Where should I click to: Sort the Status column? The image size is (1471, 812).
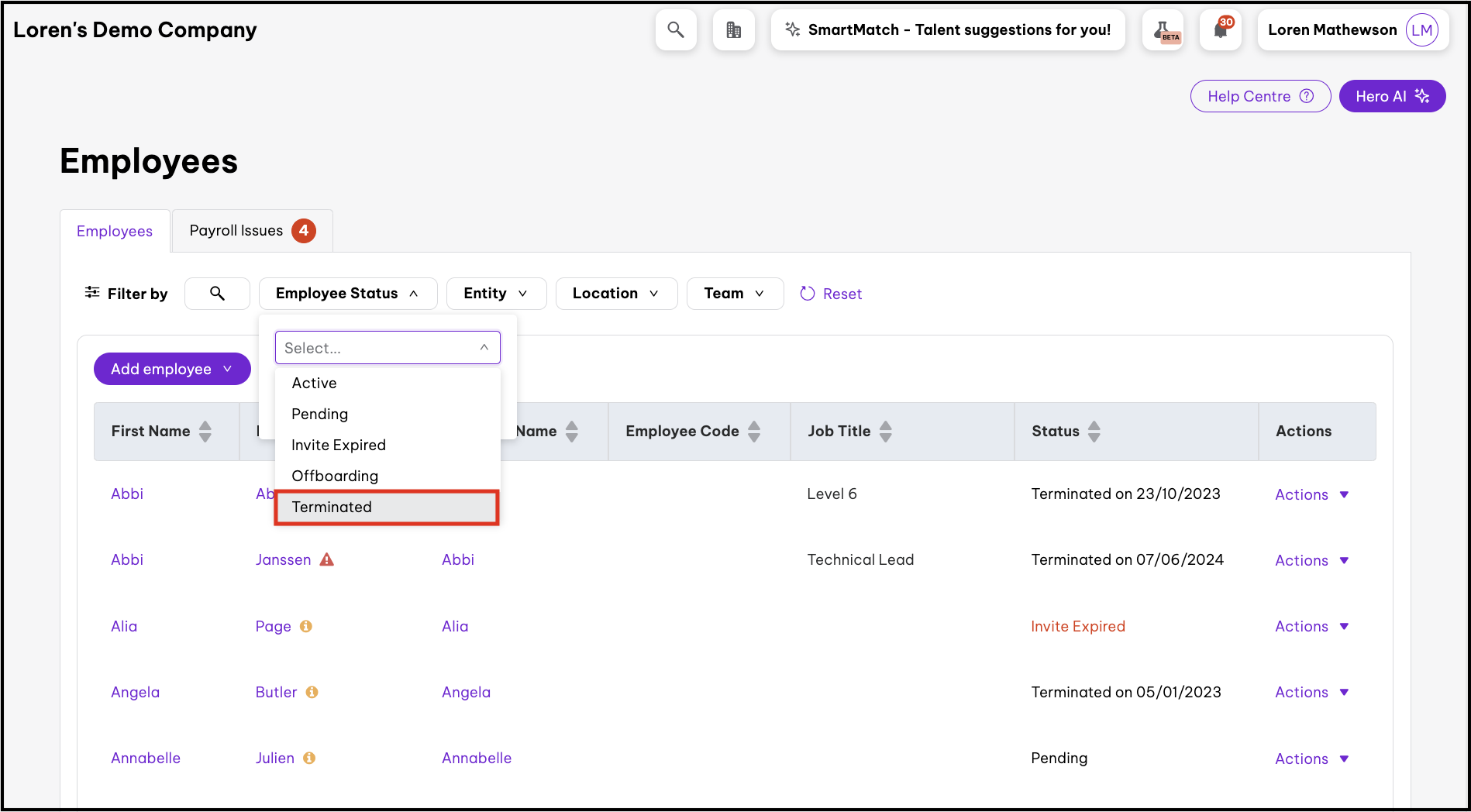[x=1094, y=432]
